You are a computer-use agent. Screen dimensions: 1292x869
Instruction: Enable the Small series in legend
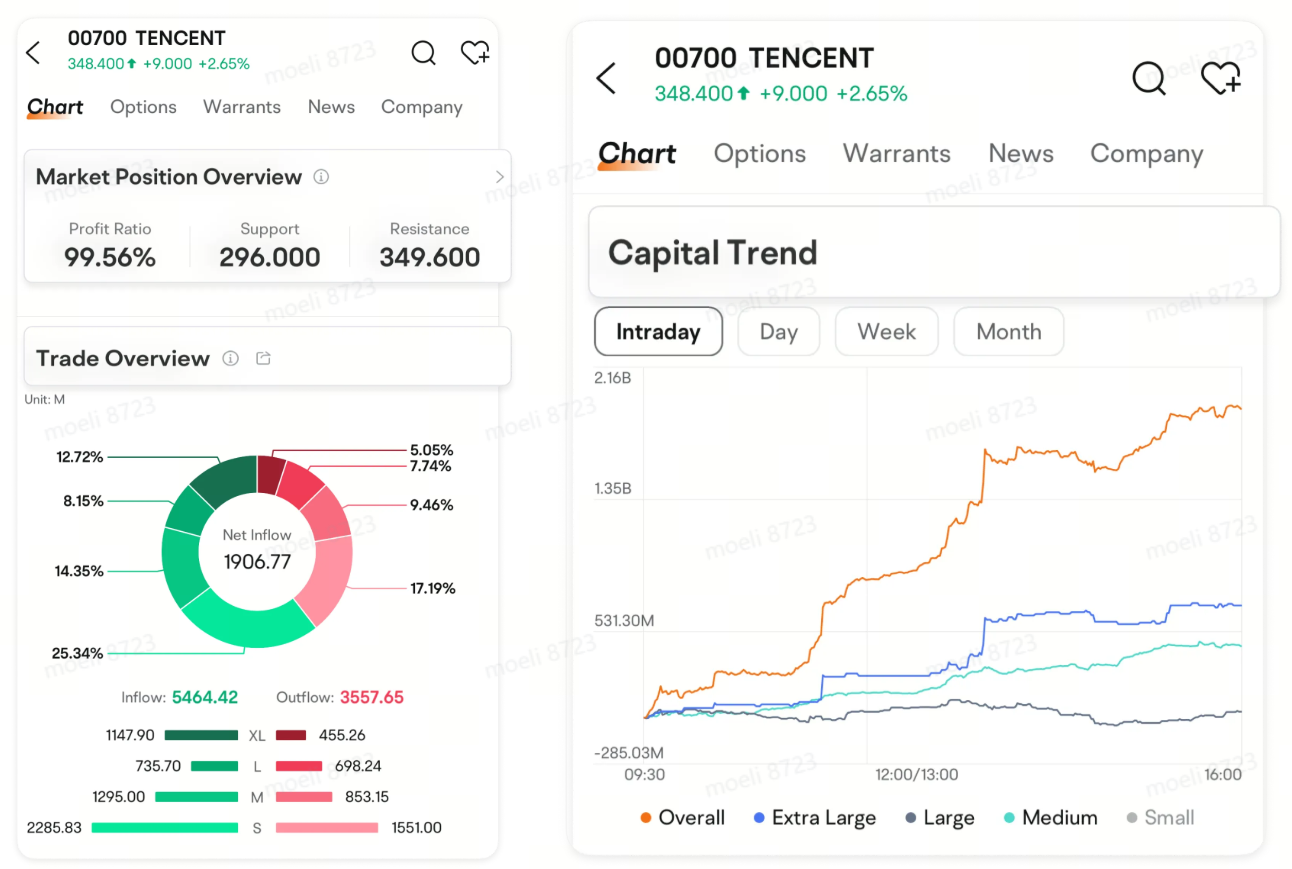[1160, 818]
